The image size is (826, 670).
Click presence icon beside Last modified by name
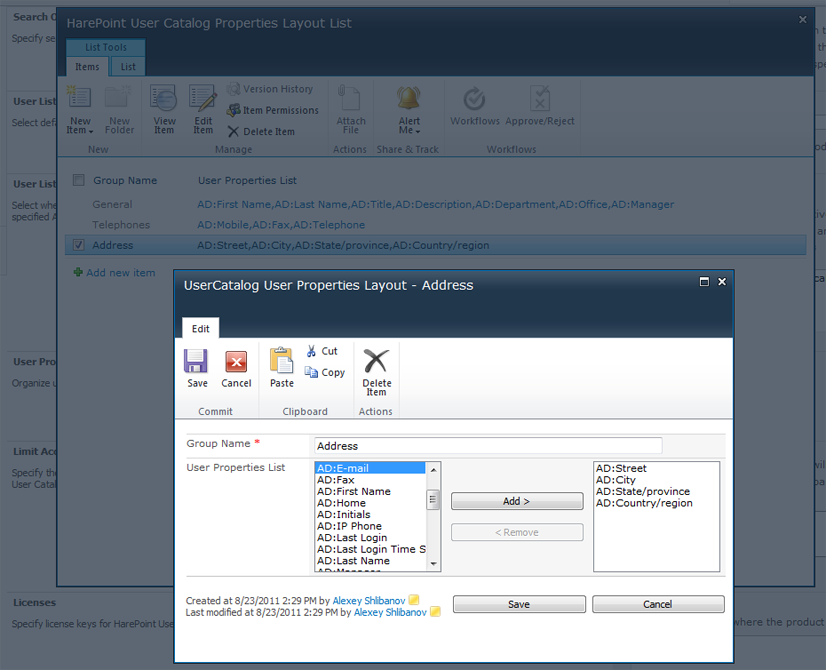[x=435, y=612]
